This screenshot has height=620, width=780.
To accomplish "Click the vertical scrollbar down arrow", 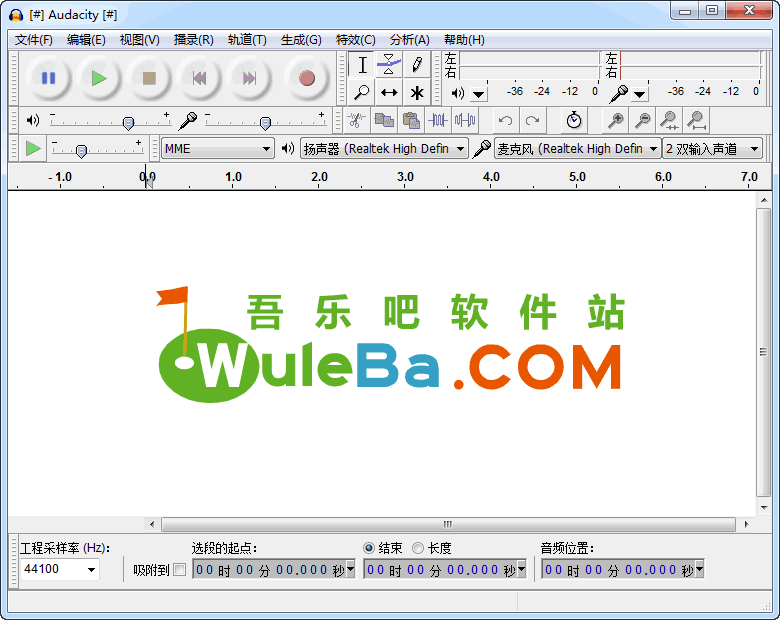I will point(764,508).
